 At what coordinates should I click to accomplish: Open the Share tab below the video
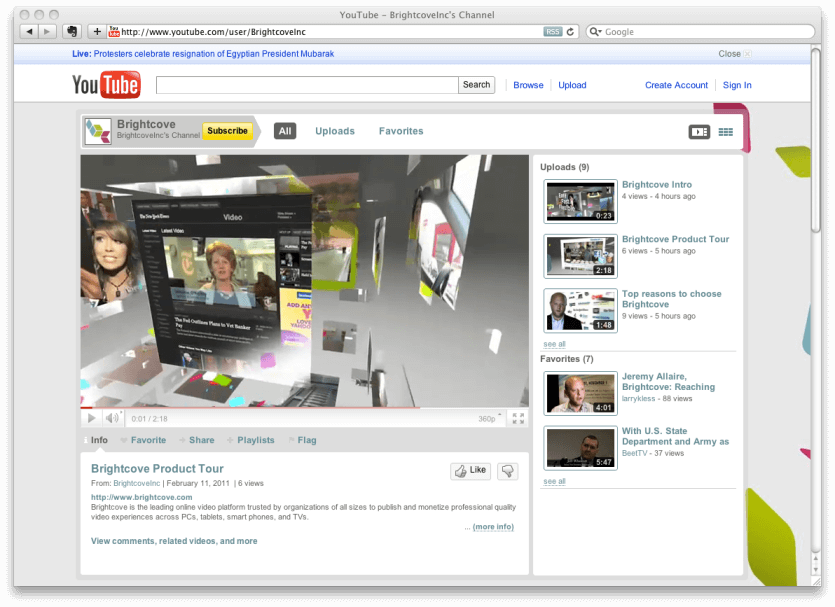[197, 440]
